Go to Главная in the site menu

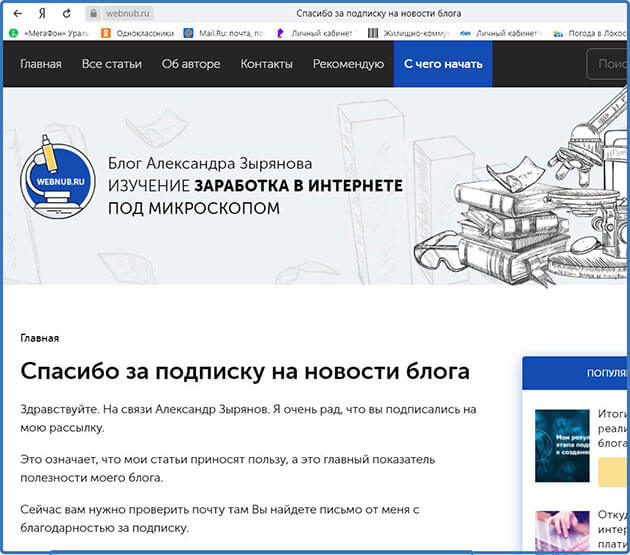[x=40, y=64]
